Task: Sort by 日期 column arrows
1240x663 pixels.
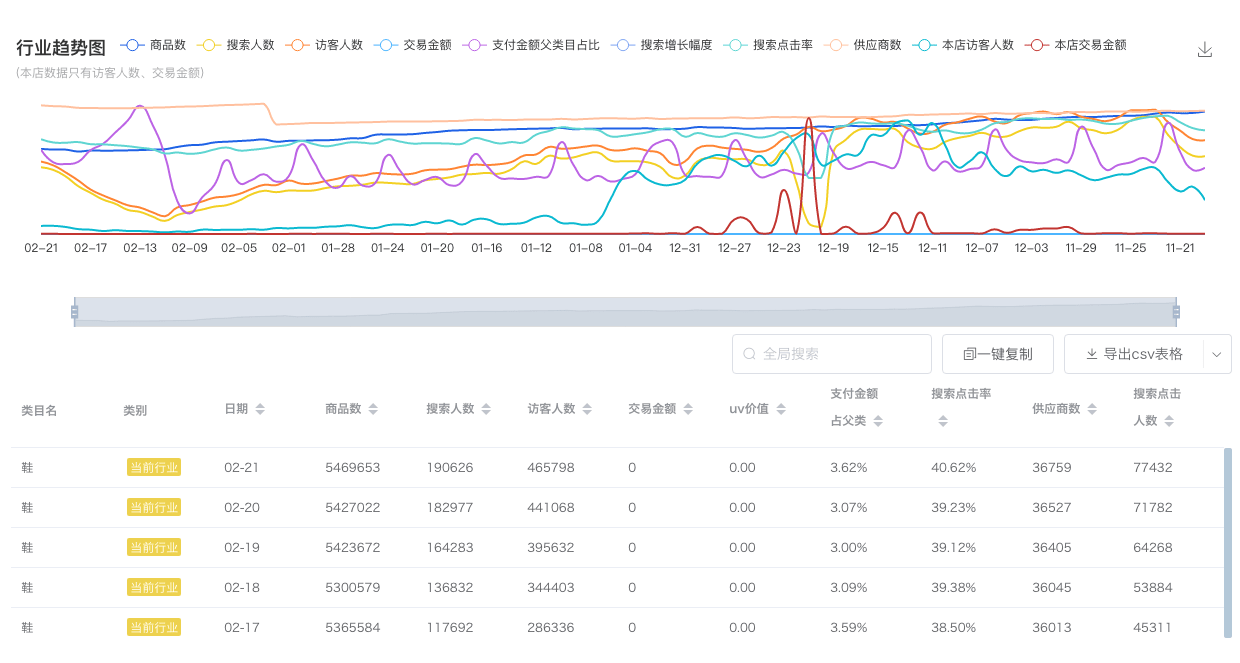Action: (260, 409)
